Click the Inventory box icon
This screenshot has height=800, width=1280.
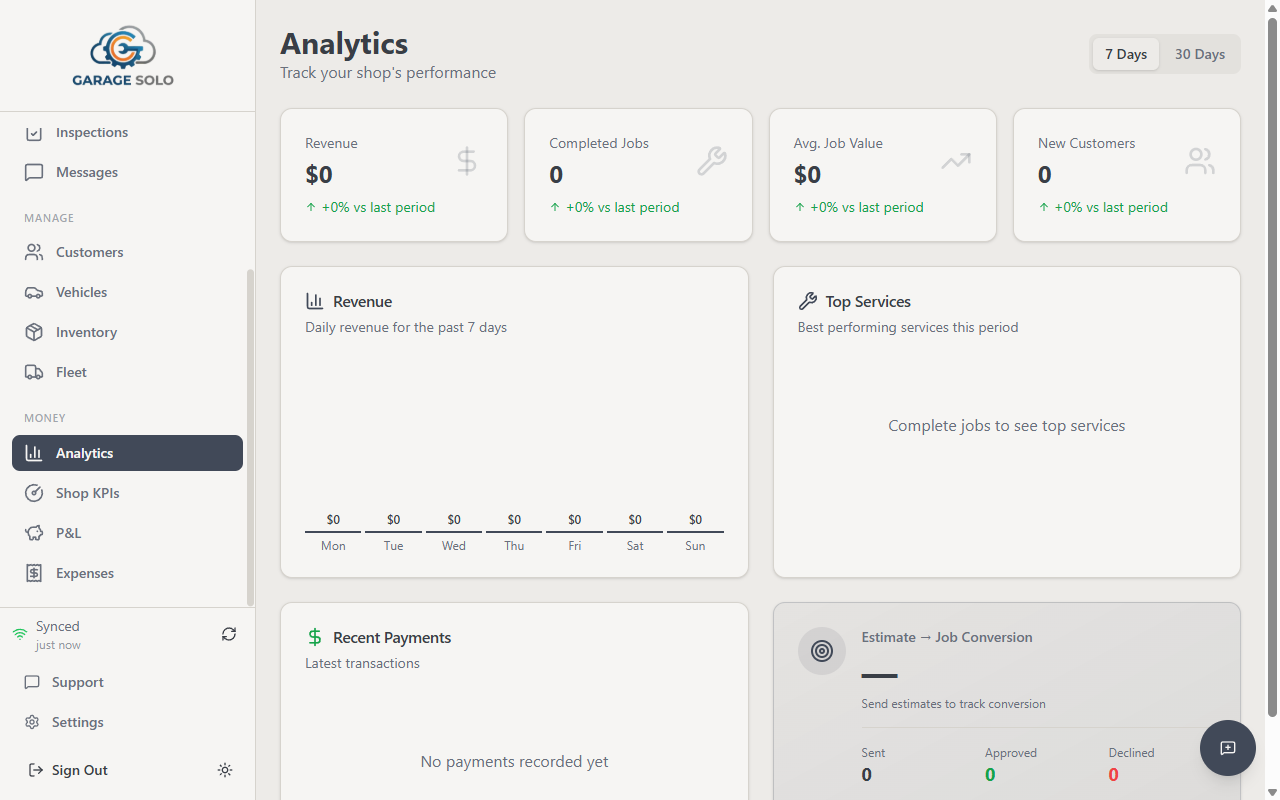coord(34,332)
